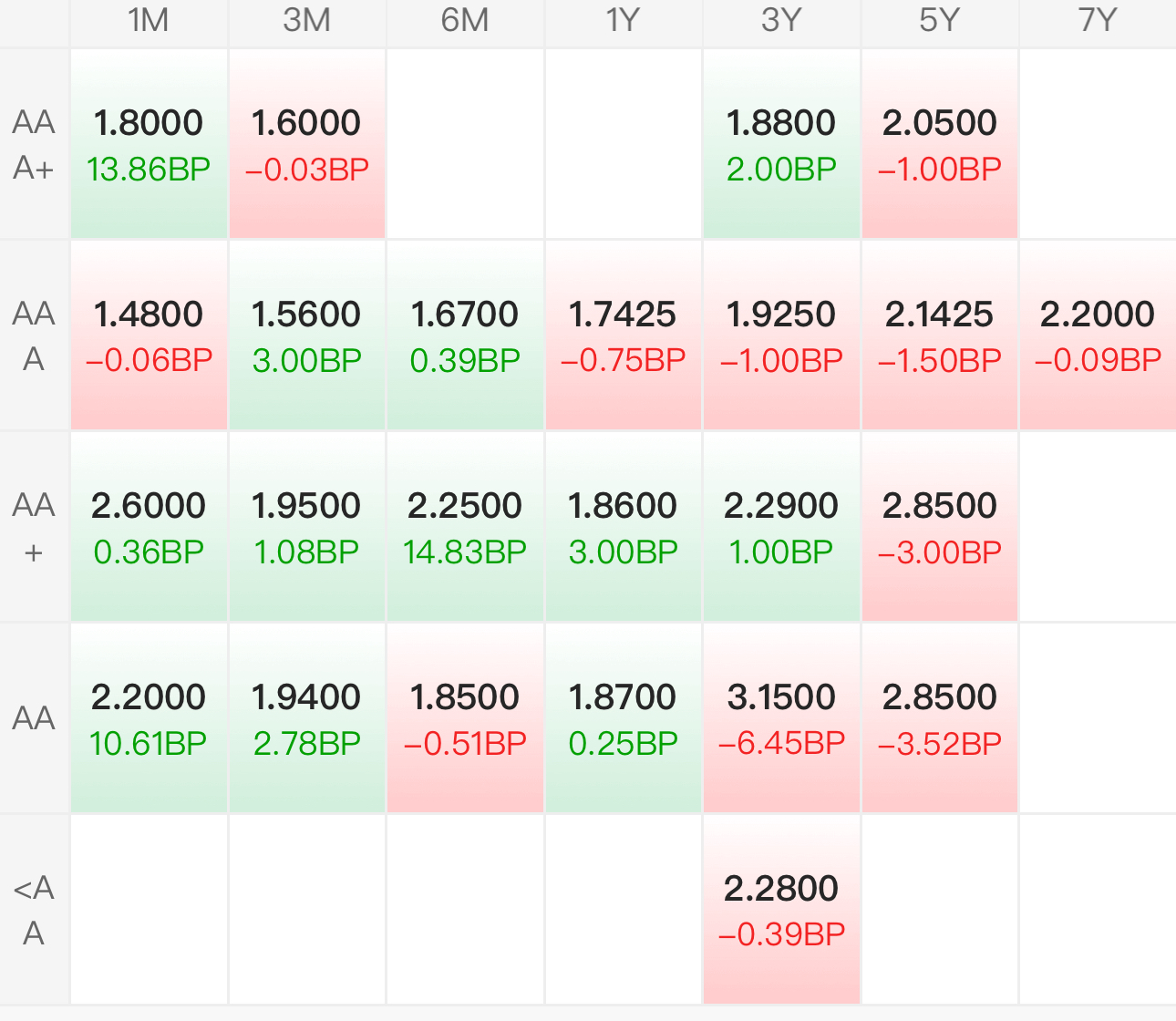Click the AA+ row label
The height and width of the screenshot is (1021, 1176).
pos(34,527)
